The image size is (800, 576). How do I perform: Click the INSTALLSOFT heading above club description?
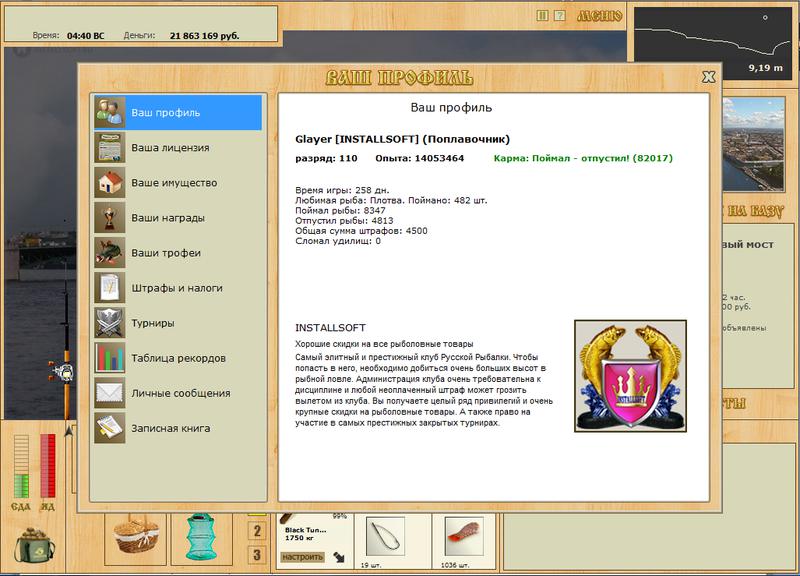pyautogui.click(x=330, y=328)
